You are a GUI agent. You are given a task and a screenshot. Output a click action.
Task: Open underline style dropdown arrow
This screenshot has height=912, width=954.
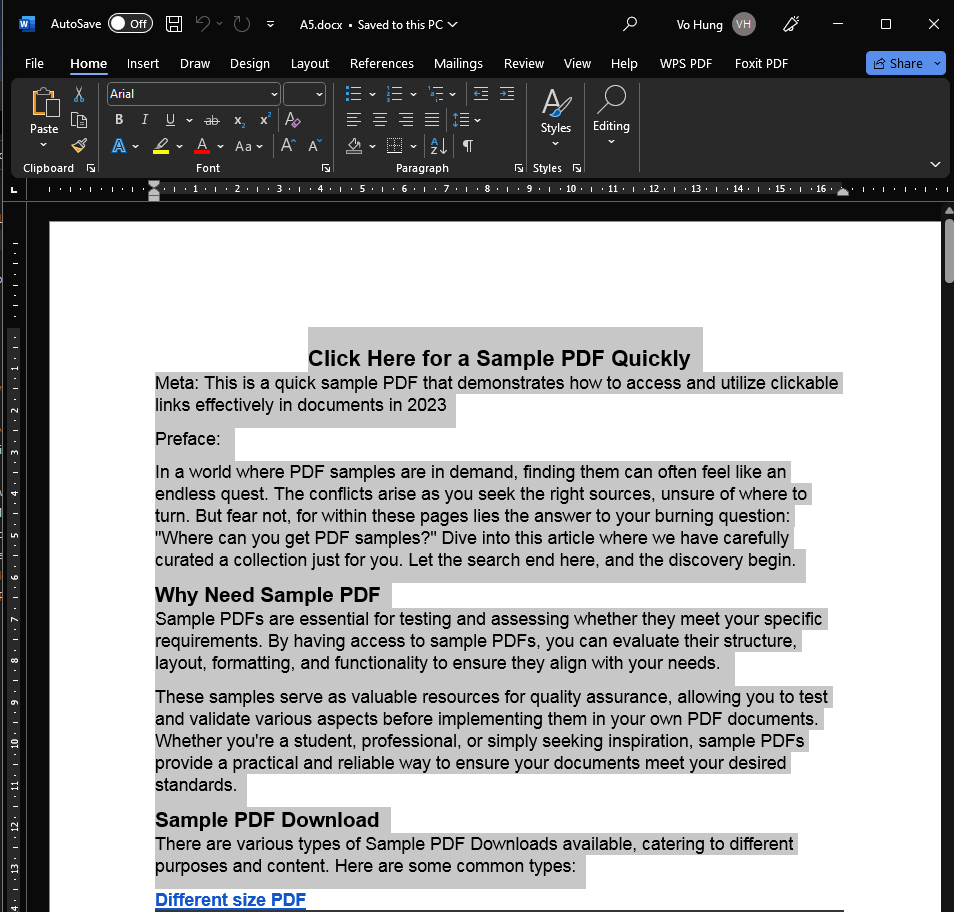click(x=189, y=120)
